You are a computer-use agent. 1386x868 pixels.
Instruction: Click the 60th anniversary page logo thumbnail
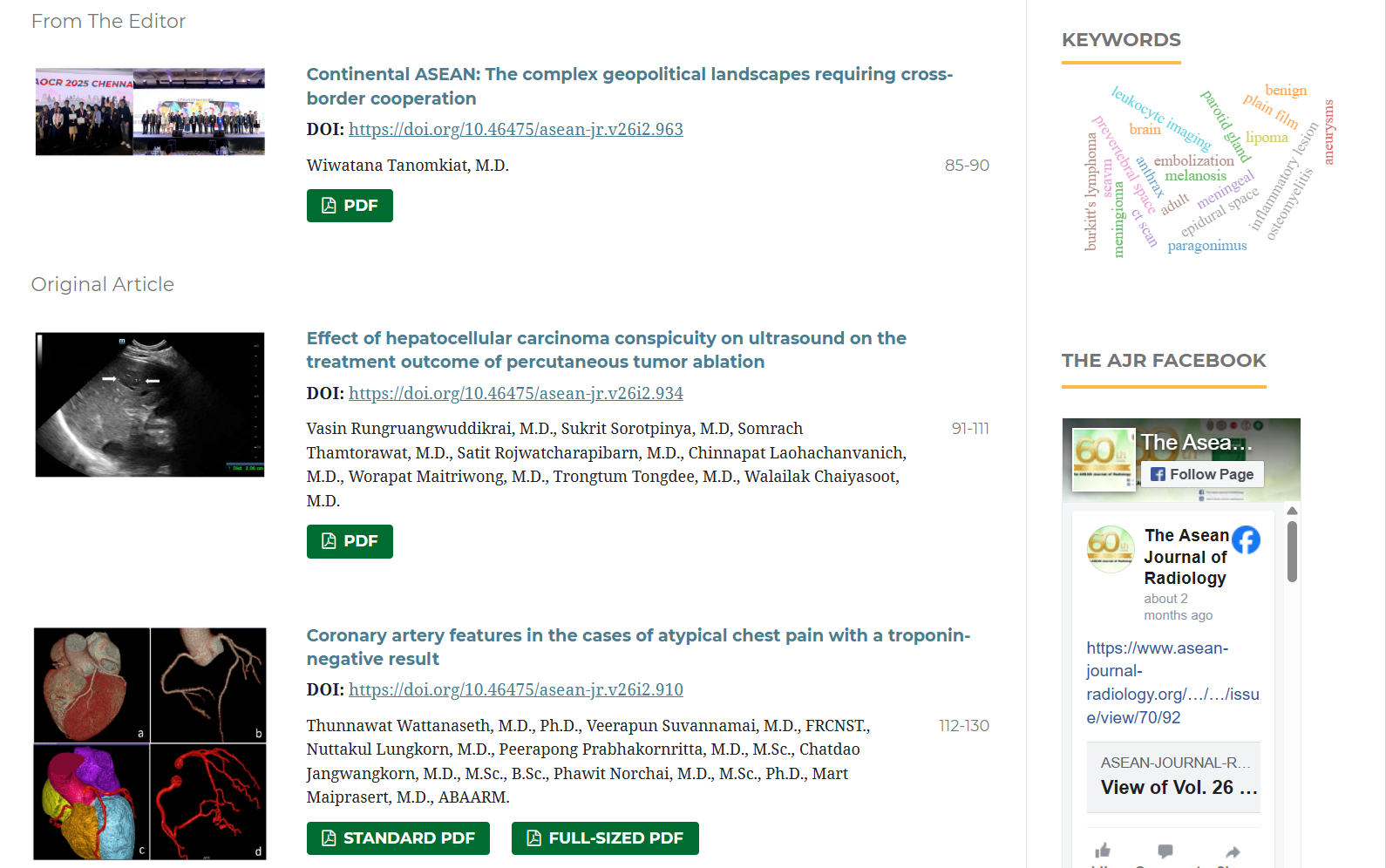(1103, 458)
